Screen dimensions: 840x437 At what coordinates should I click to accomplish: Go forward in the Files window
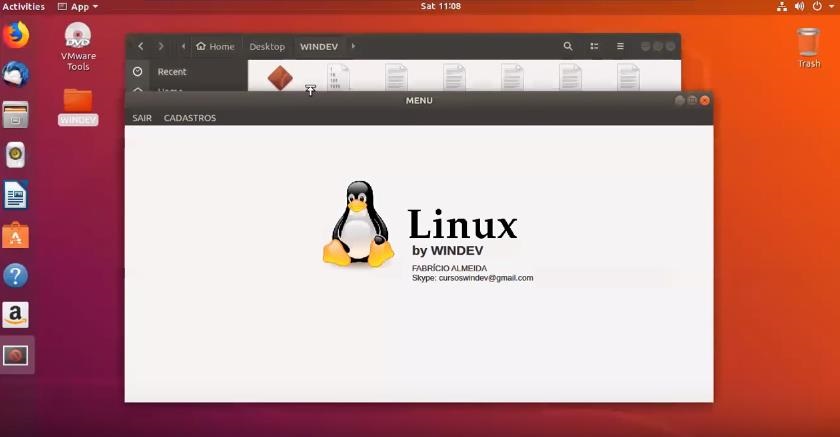coord(161,46)
